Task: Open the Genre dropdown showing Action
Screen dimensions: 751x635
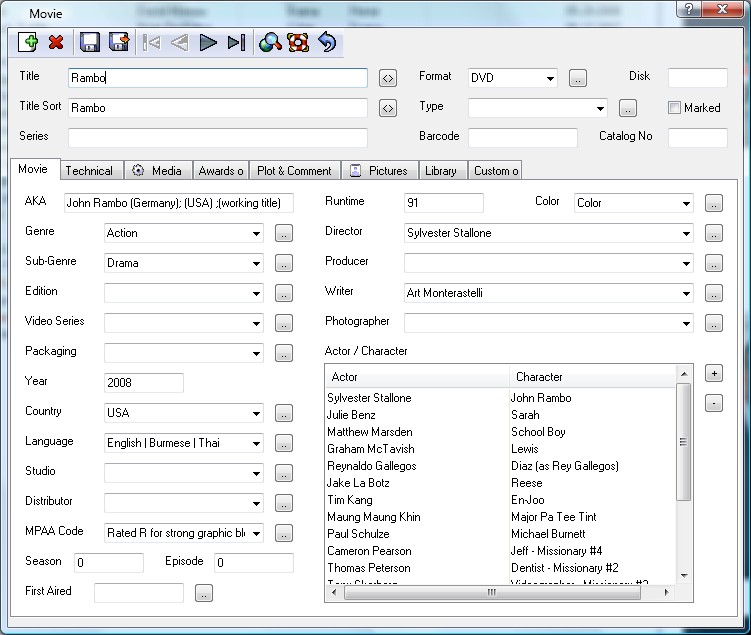Action: pyautogui.click(x=257, y=234)
